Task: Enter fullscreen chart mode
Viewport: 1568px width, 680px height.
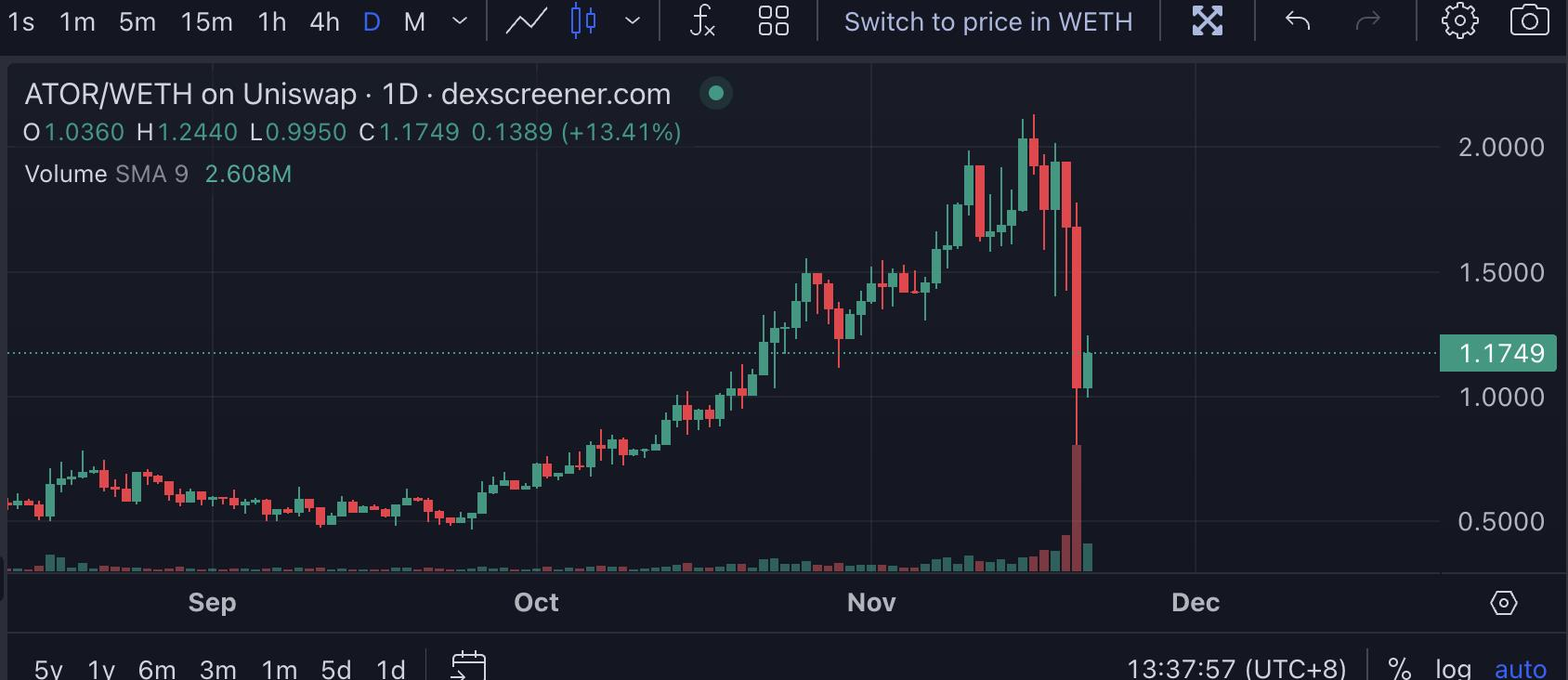Action: coord(1208,20)
